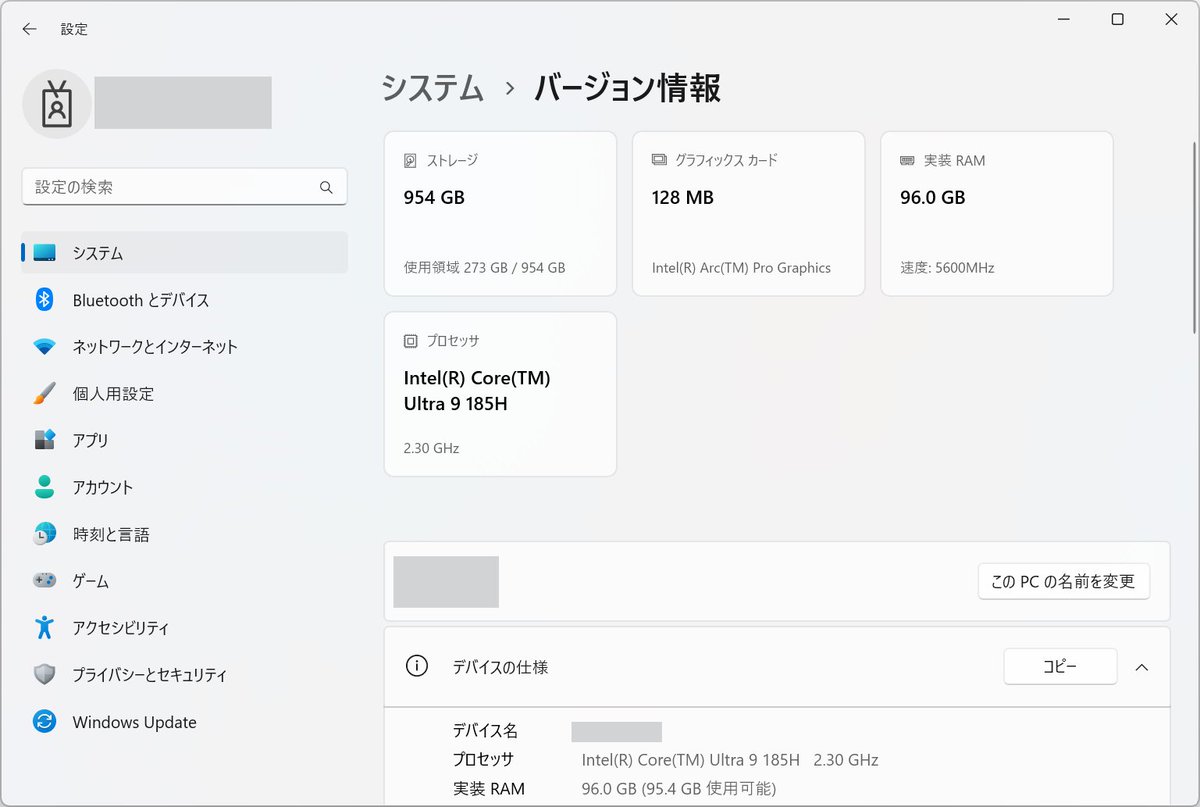1200x807 pixels.
Task: Click the アプリ icon in sidebar
Action: pyautogui.click(x=45, y=440)
